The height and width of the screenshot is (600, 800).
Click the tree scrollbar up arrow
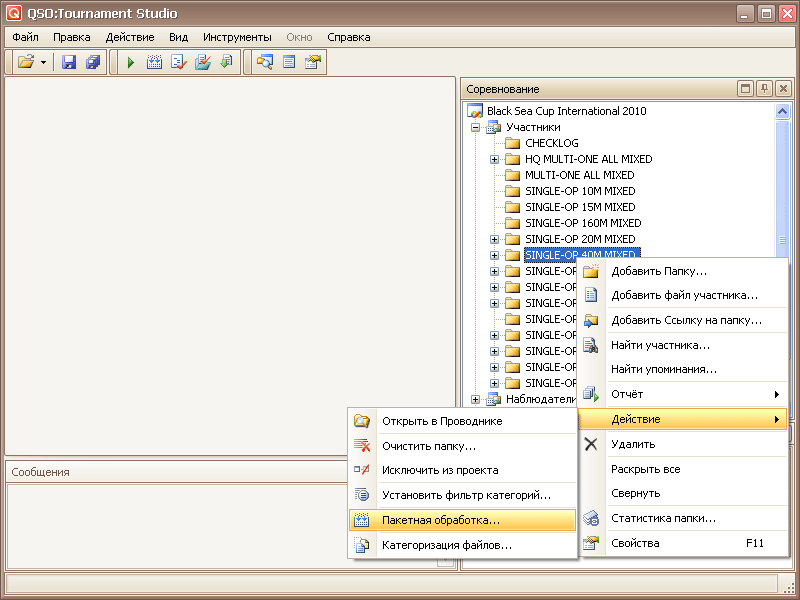coord(783,110)
